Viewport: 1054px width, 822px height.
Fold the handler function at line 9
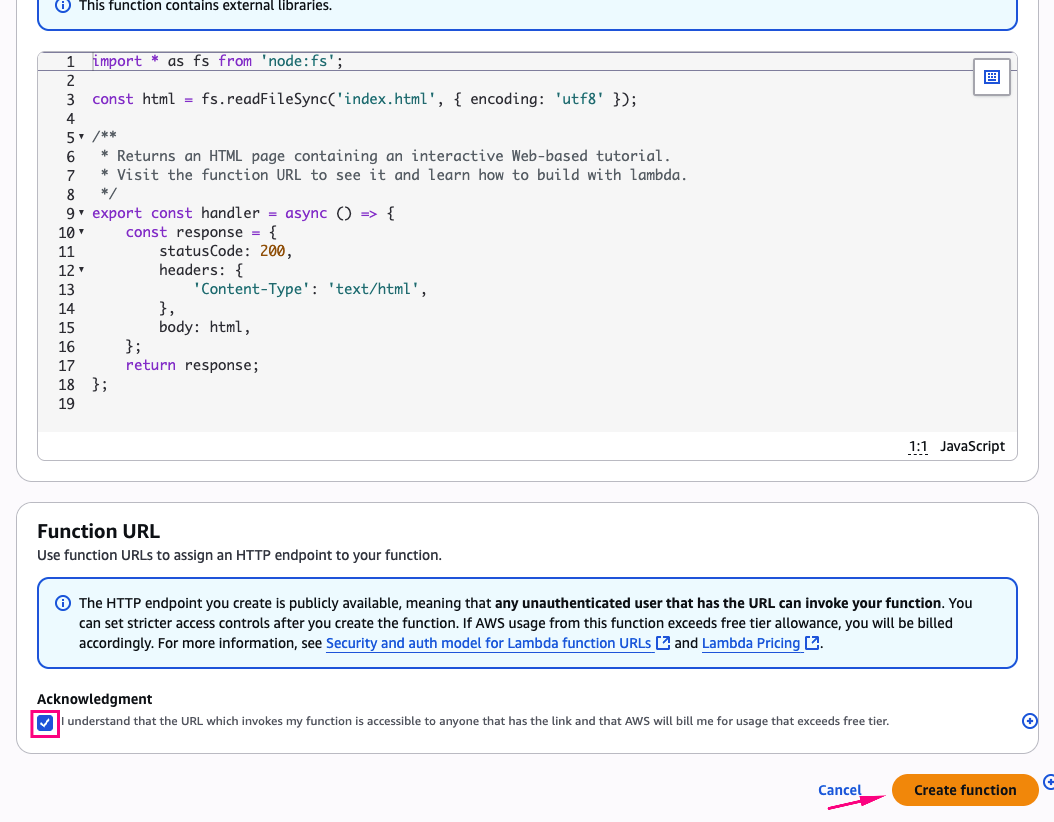(81, 213)
